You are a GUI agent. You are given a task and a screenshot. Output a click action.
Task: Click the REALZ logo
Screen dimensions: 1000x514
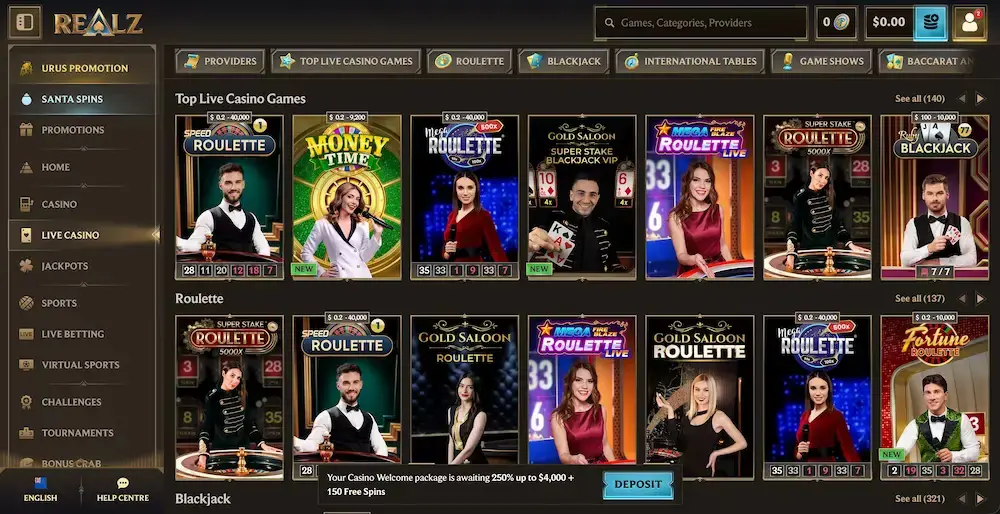click(x=98, y=23)
